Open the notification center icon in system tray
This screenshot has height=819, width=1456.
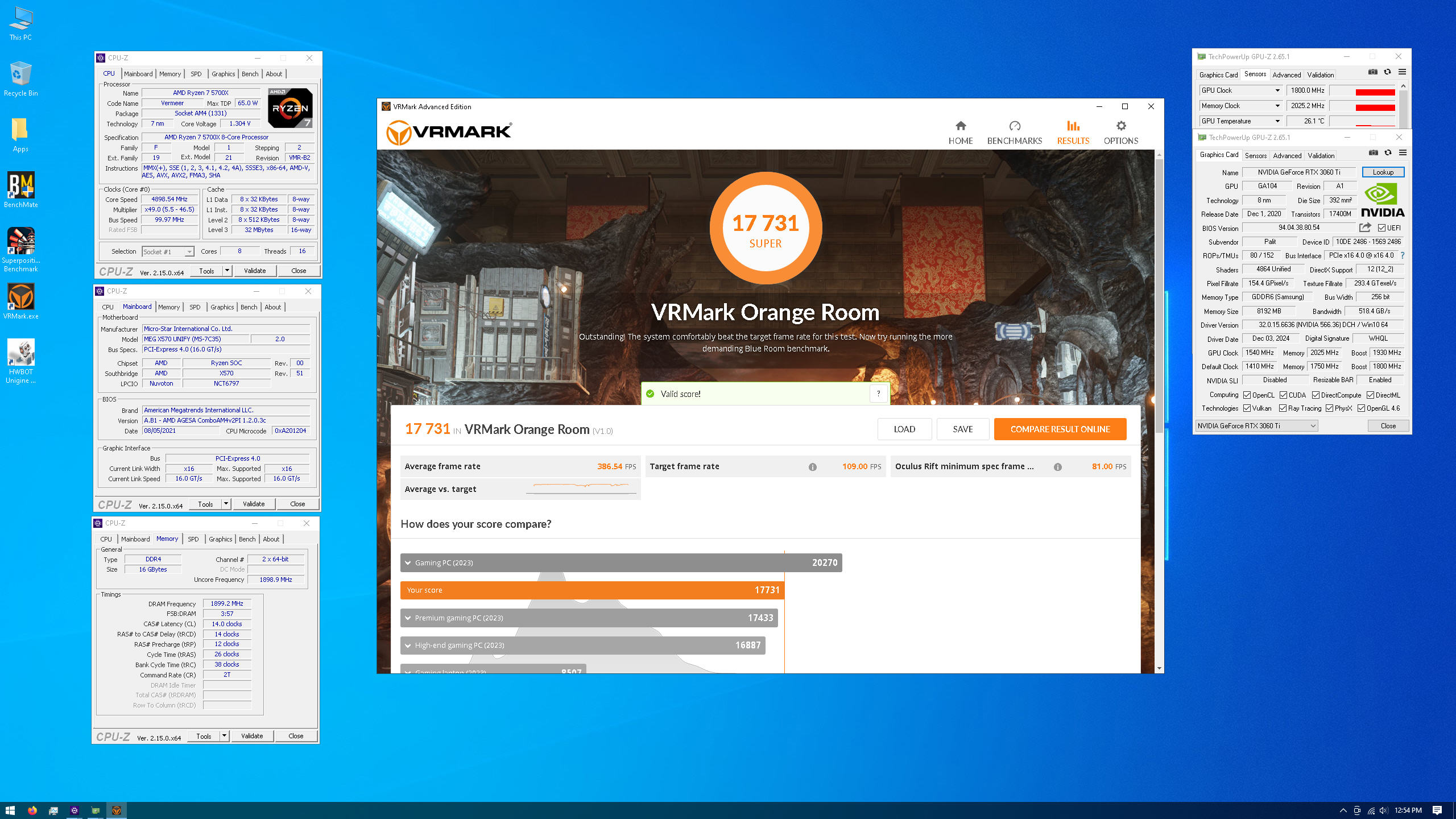point(1437,810)
